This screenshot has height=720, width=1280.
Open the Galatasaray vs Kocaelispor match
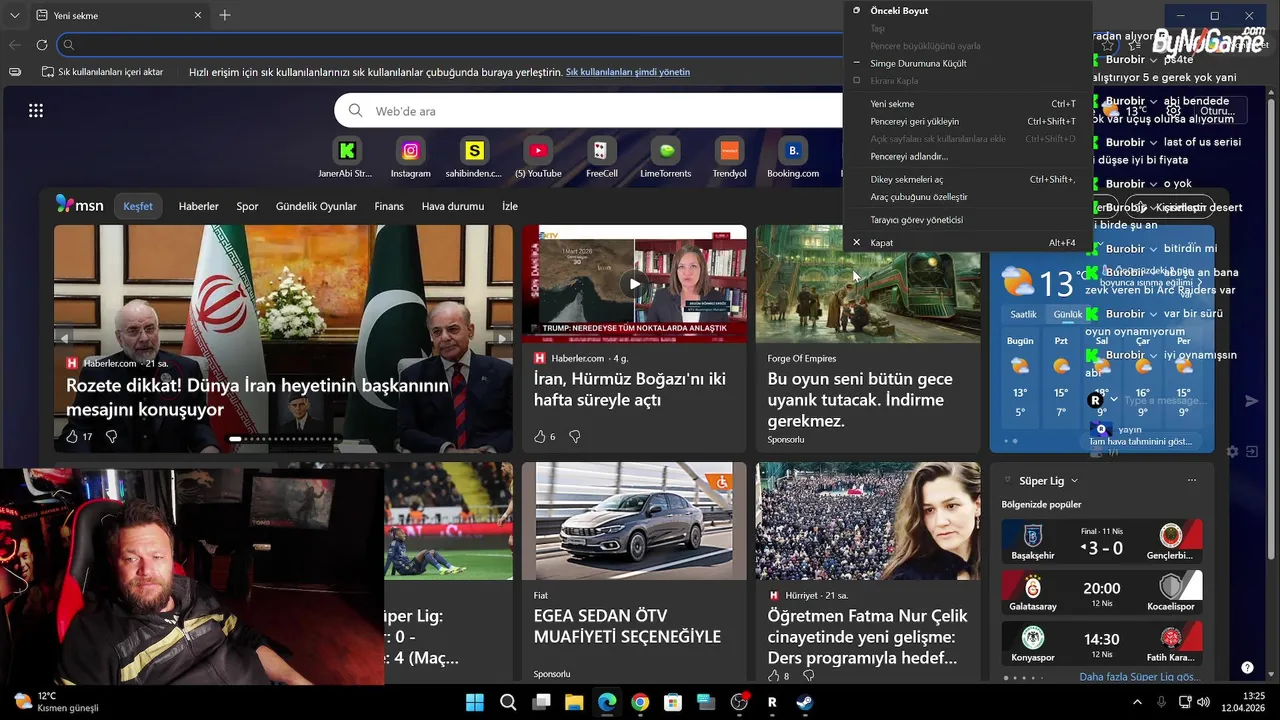pos(1102,592)
